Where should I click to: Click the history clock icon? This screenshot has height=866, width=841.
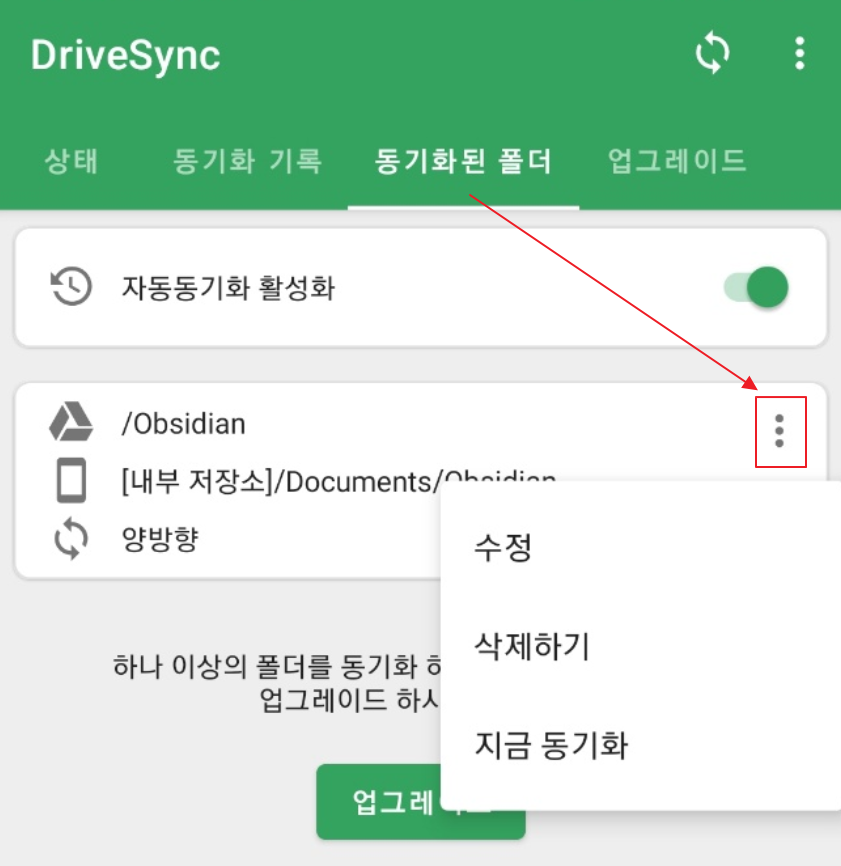71,286
